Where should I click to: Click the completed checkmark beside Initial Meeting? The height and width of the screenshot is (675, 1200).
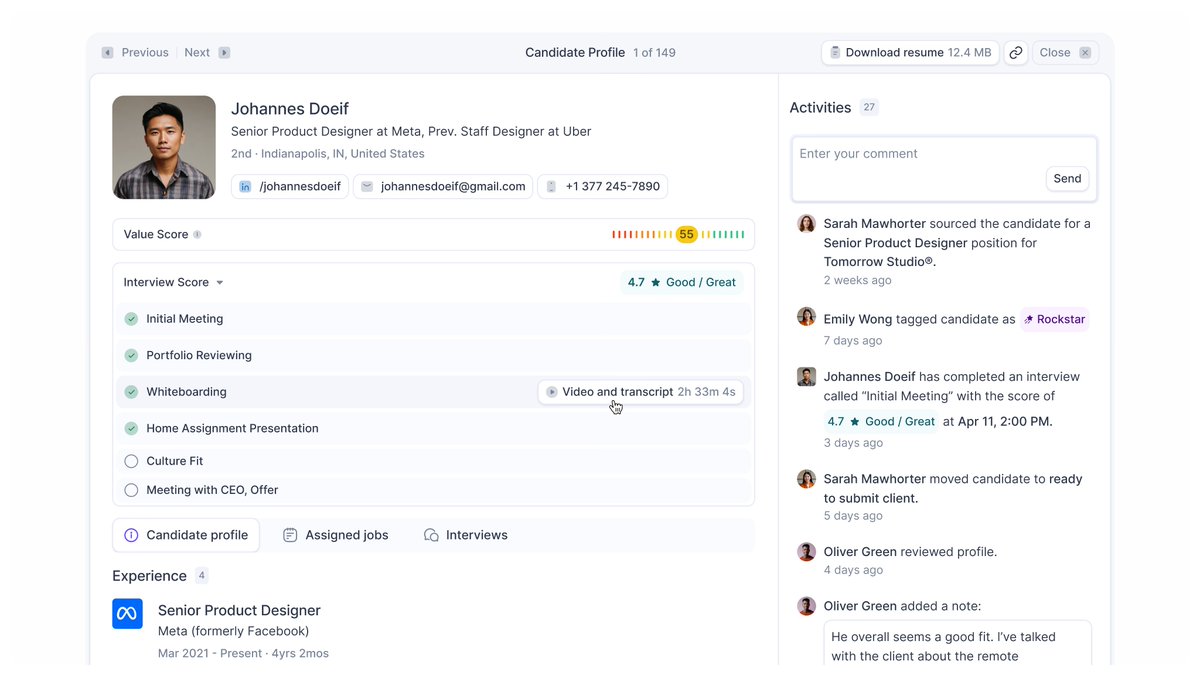pos(131,318)
